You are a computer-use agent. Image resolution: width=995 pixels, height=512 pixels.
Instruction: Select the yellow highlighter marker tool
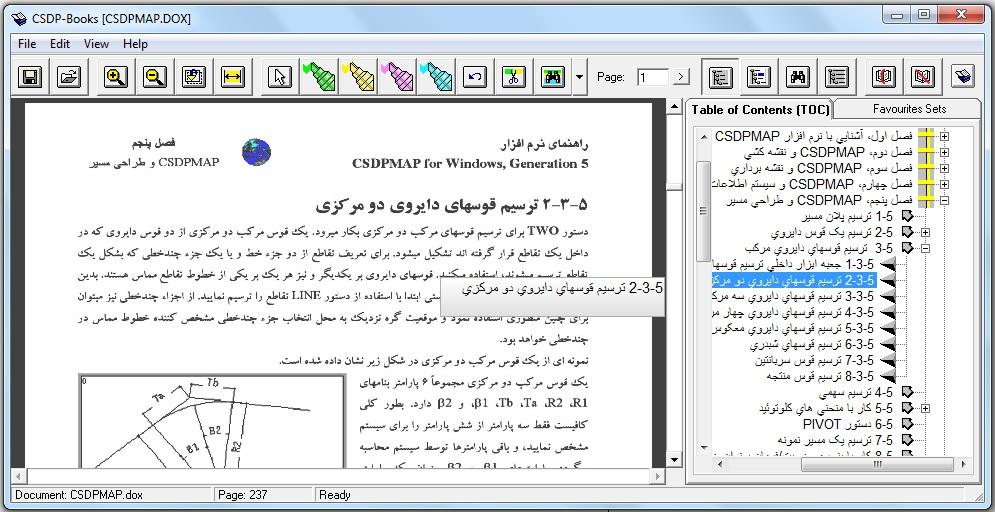358,77
